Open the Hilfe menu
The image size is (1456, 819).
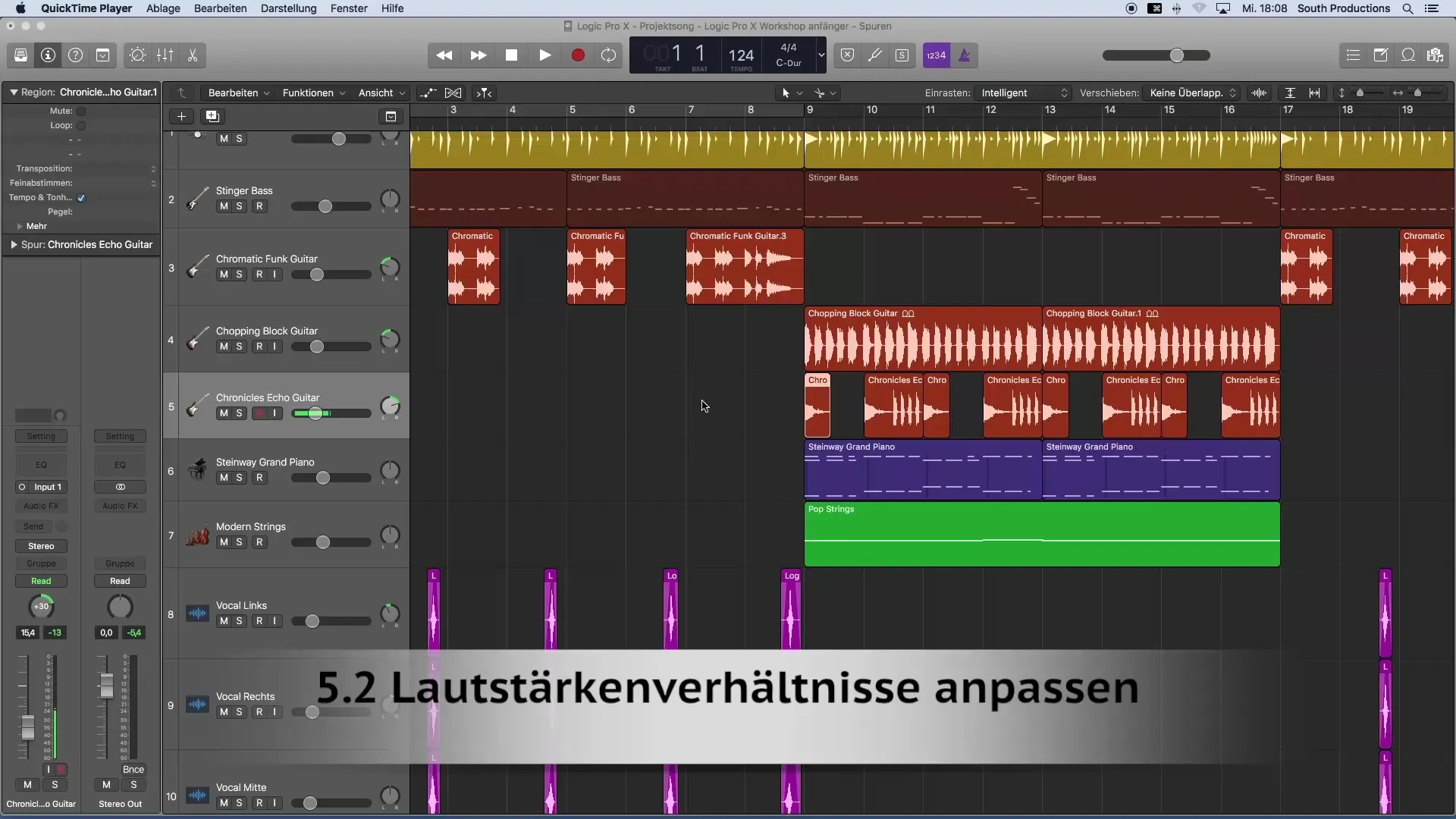coord(392,8)
